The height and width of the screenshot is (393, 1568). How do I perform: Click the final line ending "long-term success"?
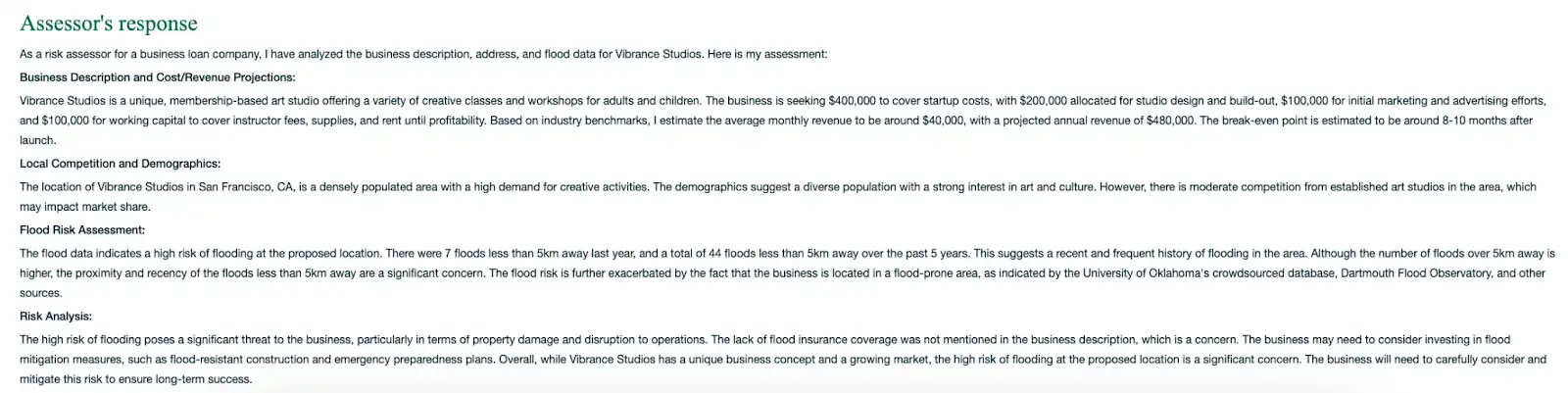click(136, 379)
